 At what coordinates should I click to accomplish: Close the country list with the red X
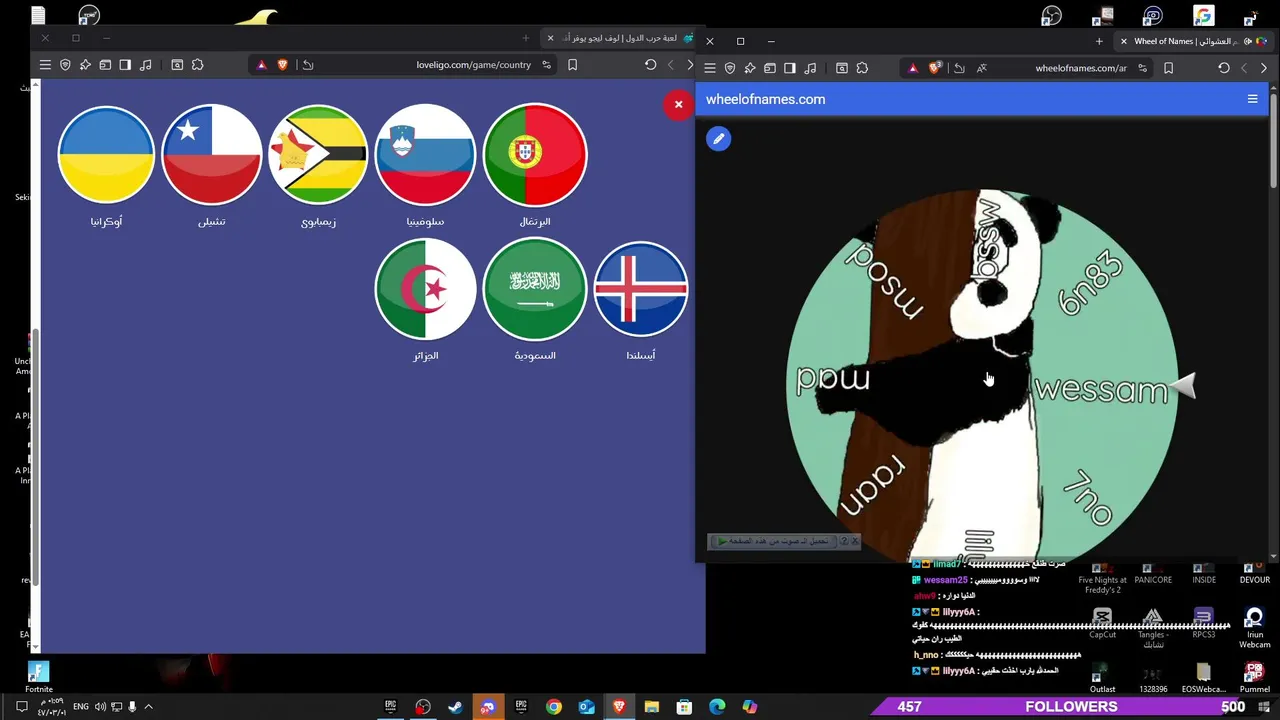click(678, 104)
